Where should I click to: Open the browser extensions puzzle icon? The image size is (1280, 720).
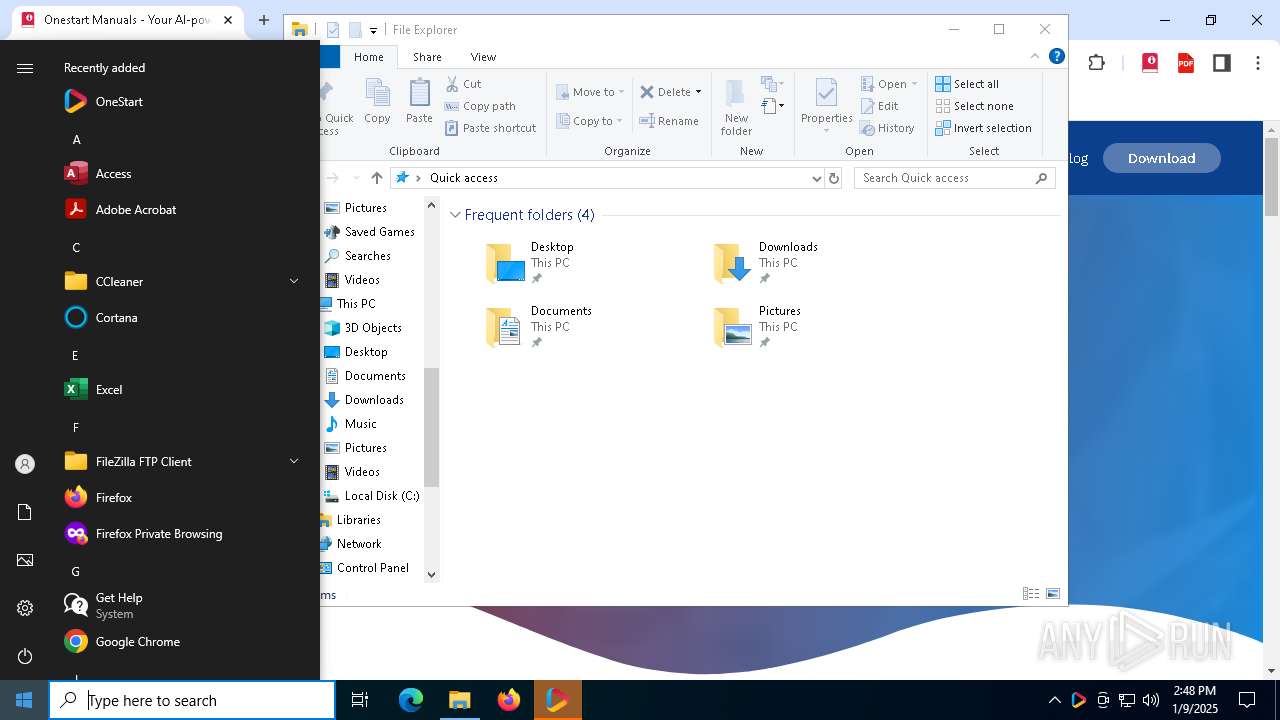pyautogui.click(x=1097, y=63)
